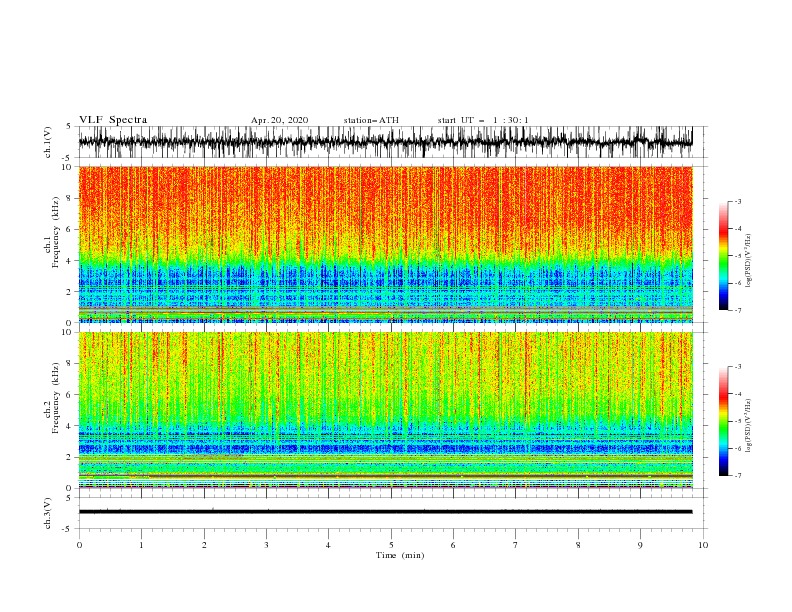Click the "ch.3(V)" waveform axis label
The image size is (792, 612).
click(48, 513)
